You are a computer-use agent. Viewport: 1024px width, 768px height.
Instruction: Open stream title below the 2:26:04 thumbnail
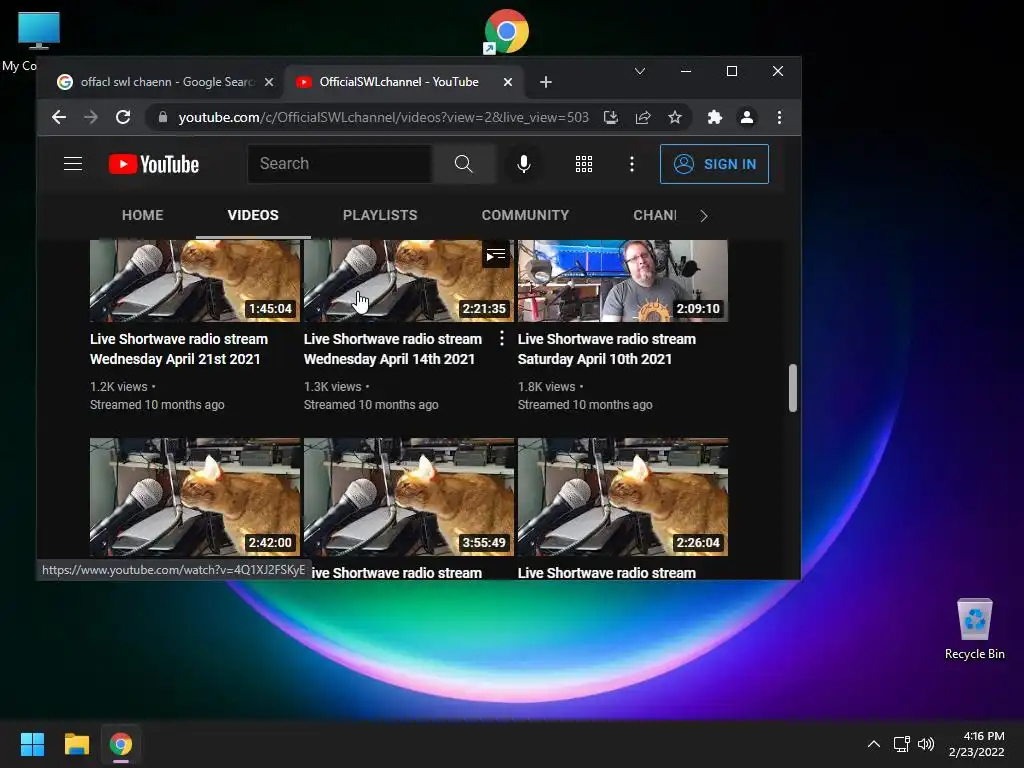607,573
